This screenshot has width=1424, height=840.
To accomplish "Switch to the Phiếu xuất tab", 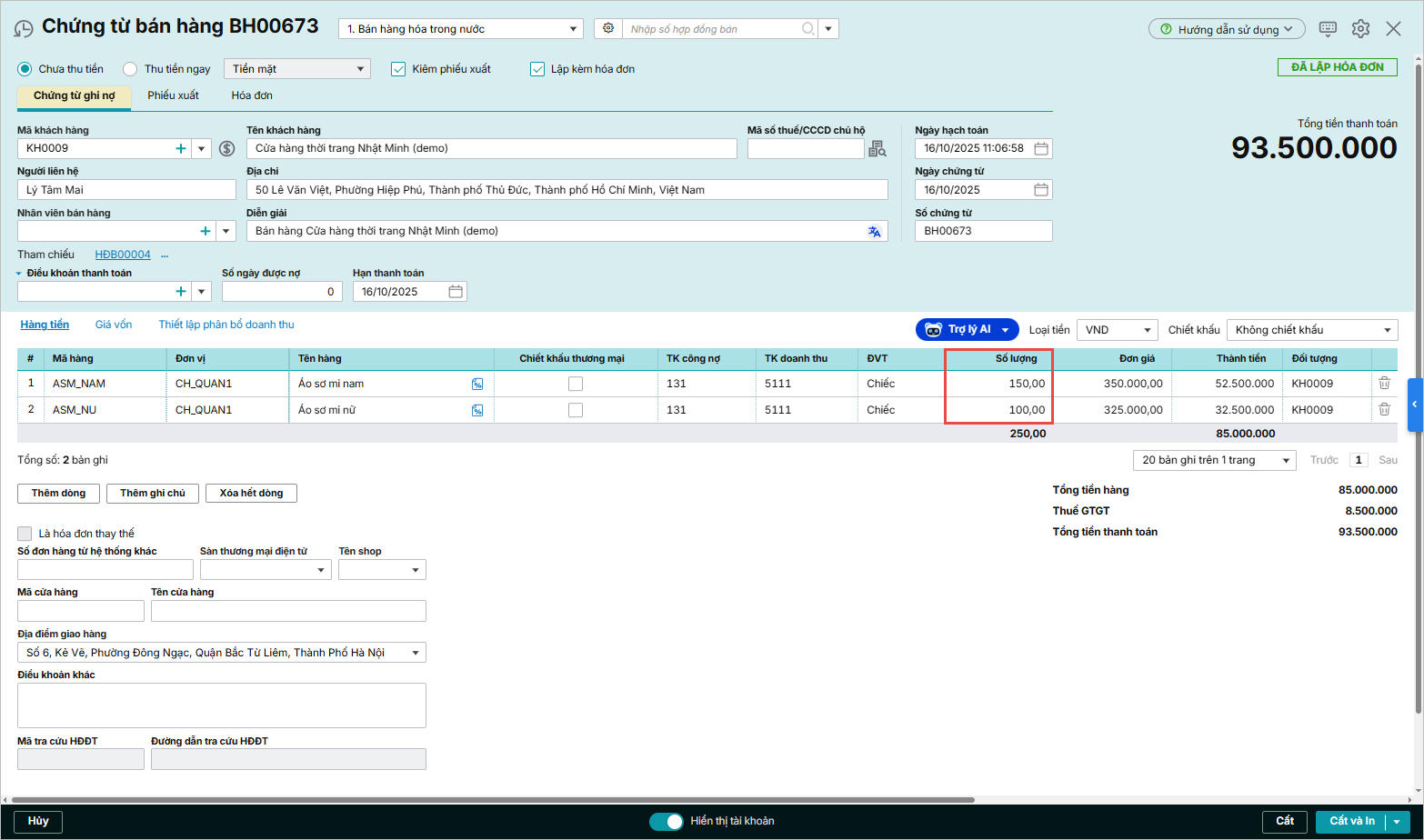I will (173, 95).
